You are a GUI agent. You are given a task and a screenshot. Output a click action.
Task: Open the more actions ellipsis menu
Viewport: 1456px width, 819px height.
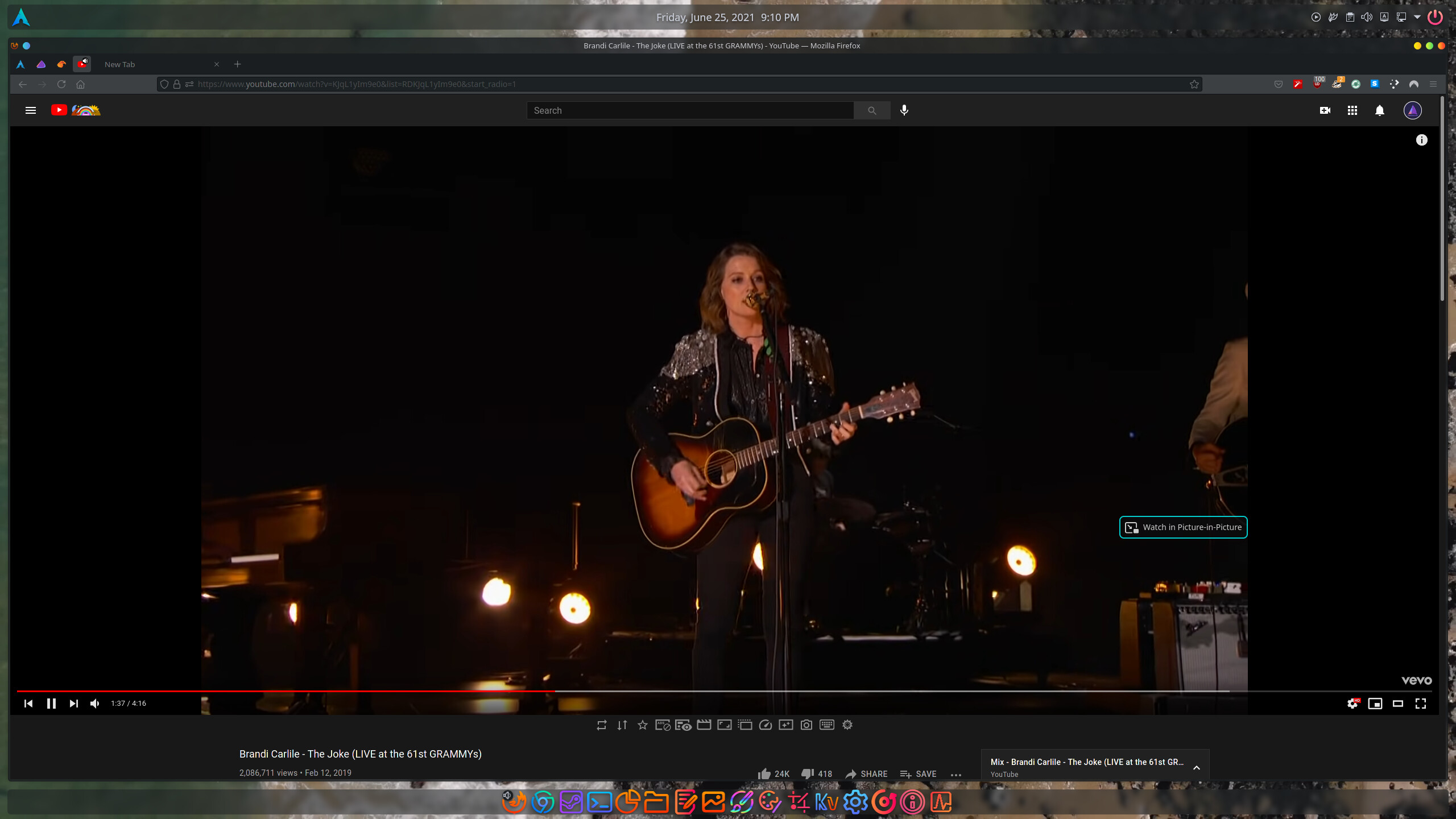(956, 775)
